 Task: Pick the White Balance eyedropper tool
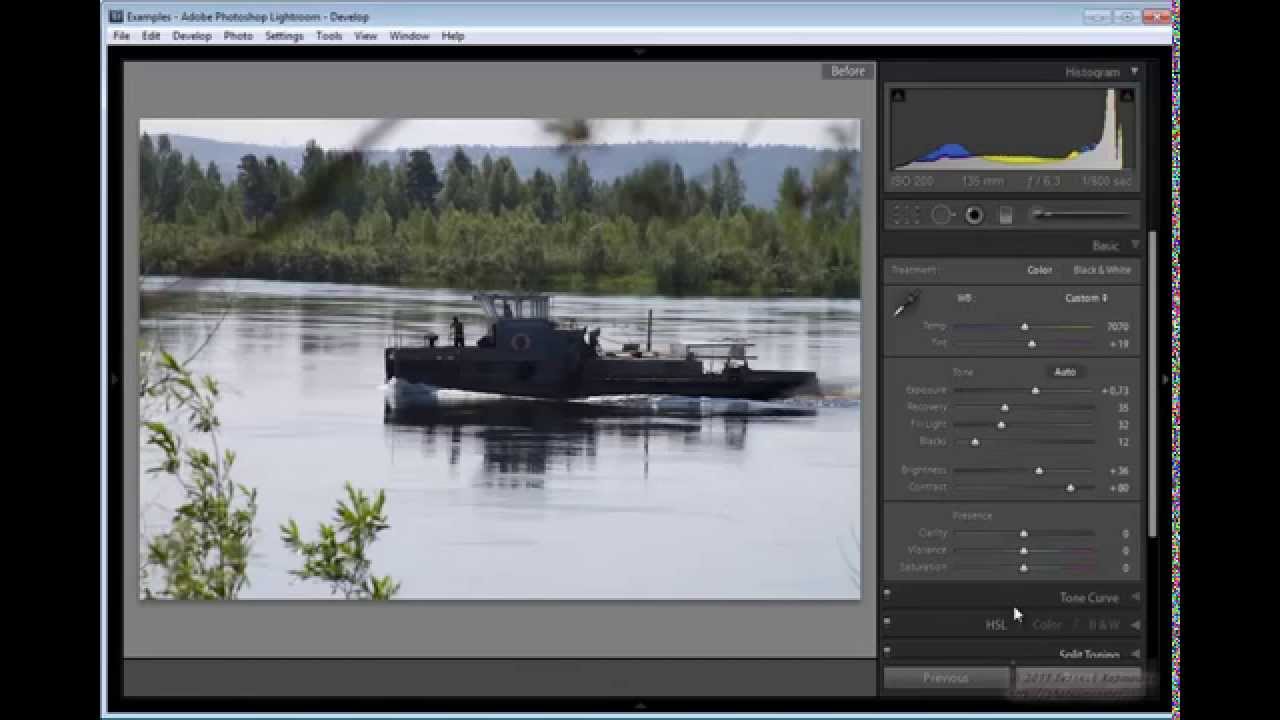(907, 305)
